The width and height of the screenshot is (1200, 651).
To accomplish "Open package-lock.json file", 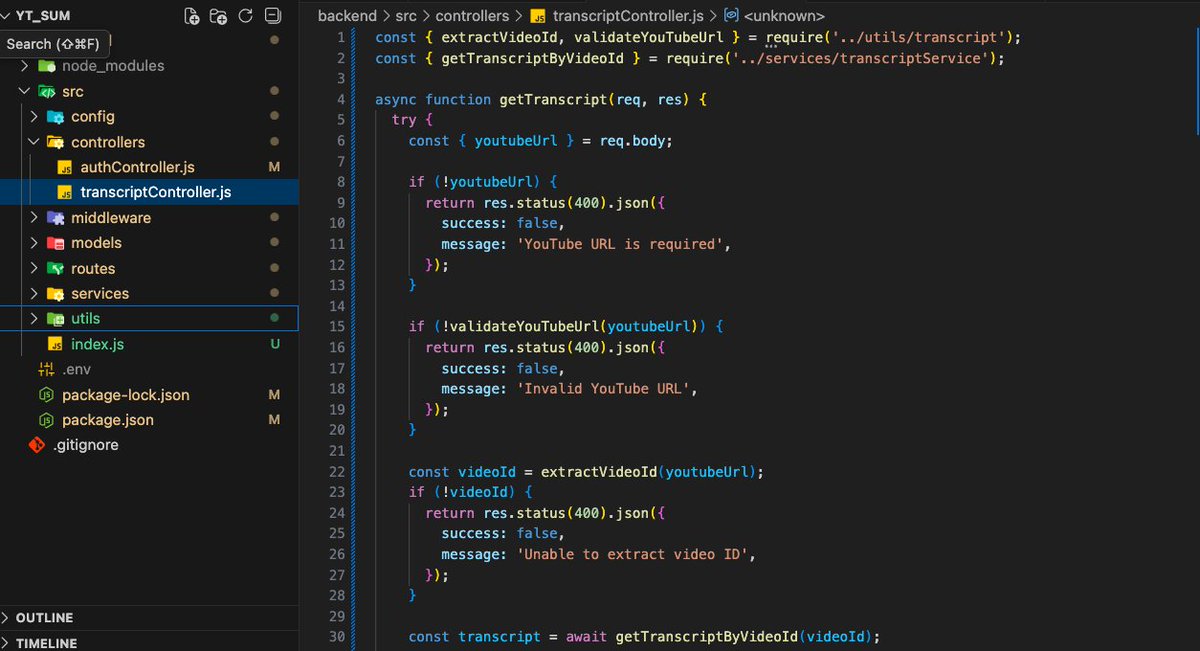I will [x=125, y=395].
